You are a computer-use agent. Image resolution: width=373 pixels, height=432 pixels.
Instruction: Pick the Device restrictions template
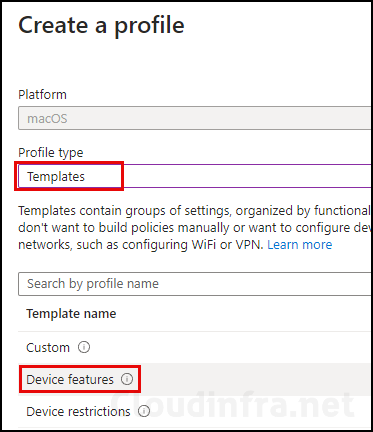[78, 411]
